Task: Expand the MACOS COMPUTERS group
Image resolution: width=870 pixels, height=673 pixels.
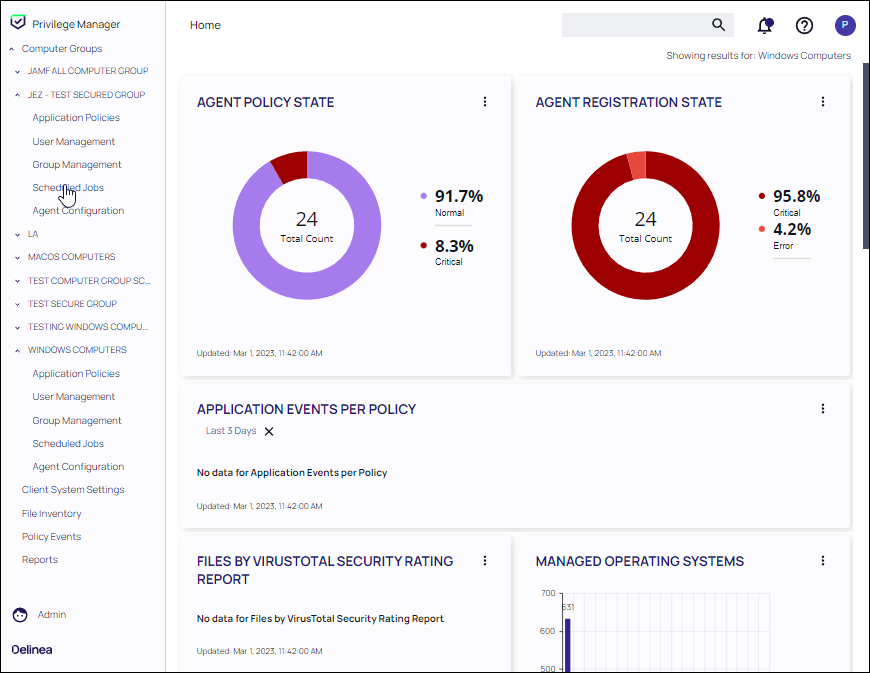Action: [18, 258]
